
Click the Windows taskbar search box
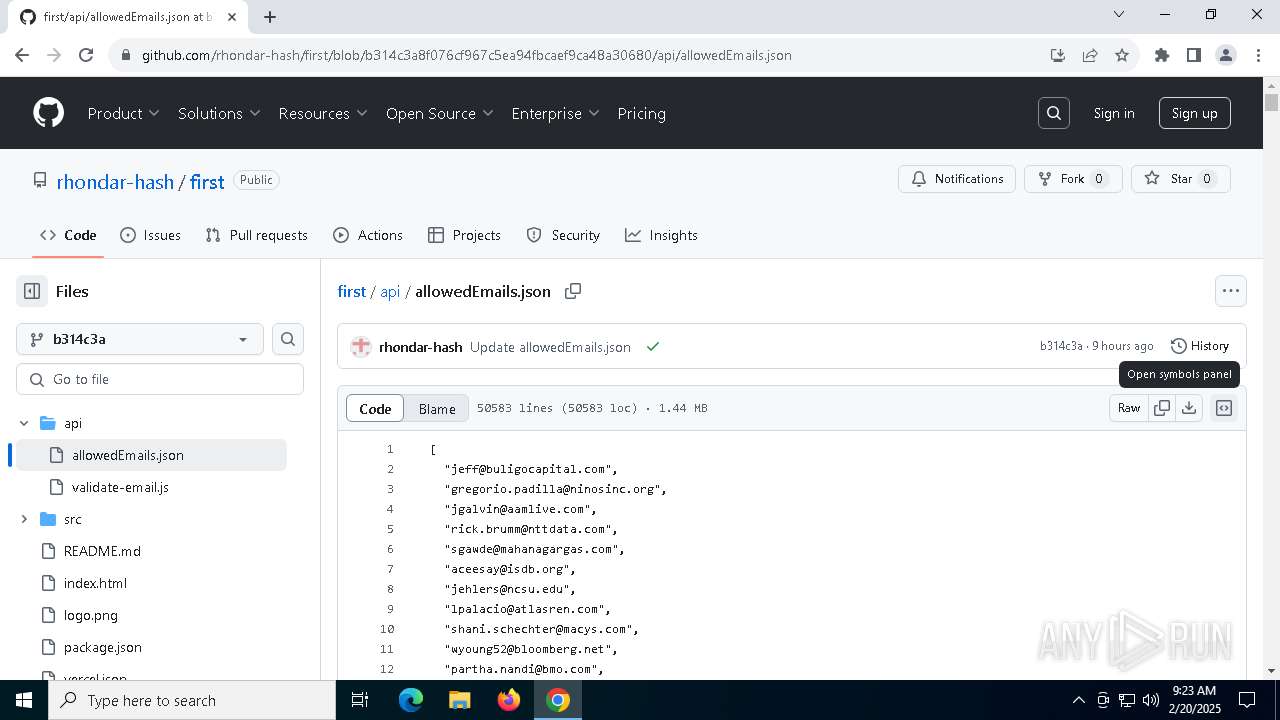coord(192,700)
